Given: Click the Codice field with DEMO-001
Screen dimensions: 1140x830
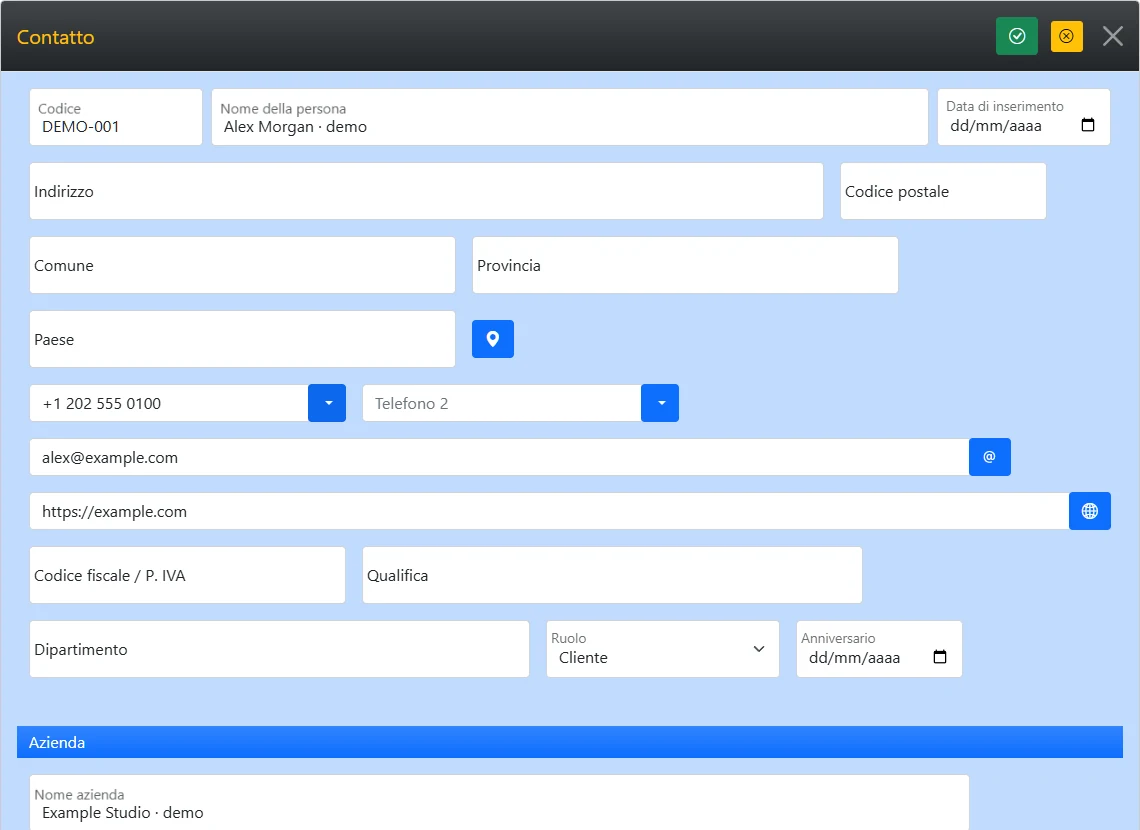Looking at the screenshot, I should [116, 117].
